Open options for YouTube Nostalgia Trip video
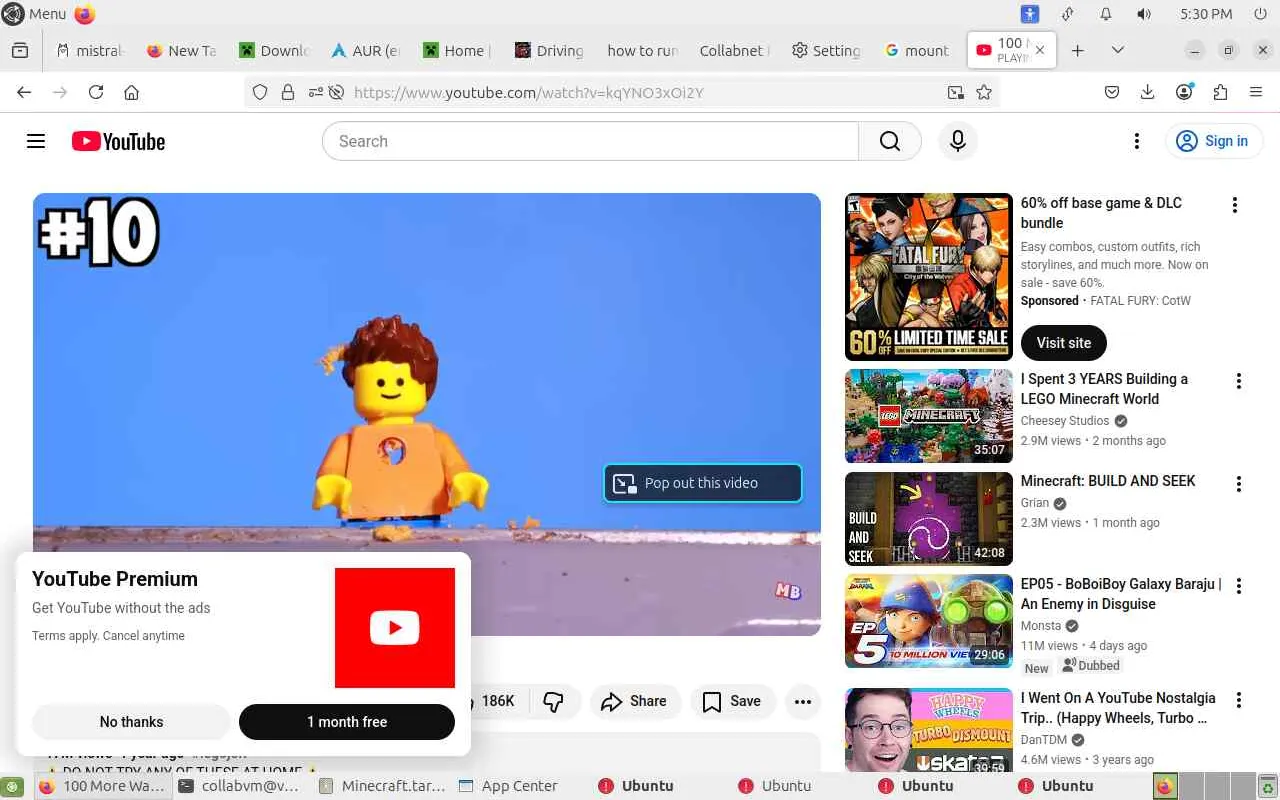This screenshot has height=800, width=1280. click(1239, 700)
